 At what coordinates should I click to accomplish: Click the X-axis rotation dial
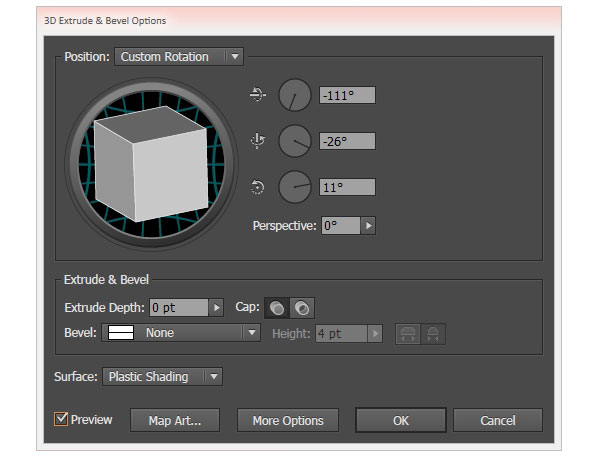point(294,96)
